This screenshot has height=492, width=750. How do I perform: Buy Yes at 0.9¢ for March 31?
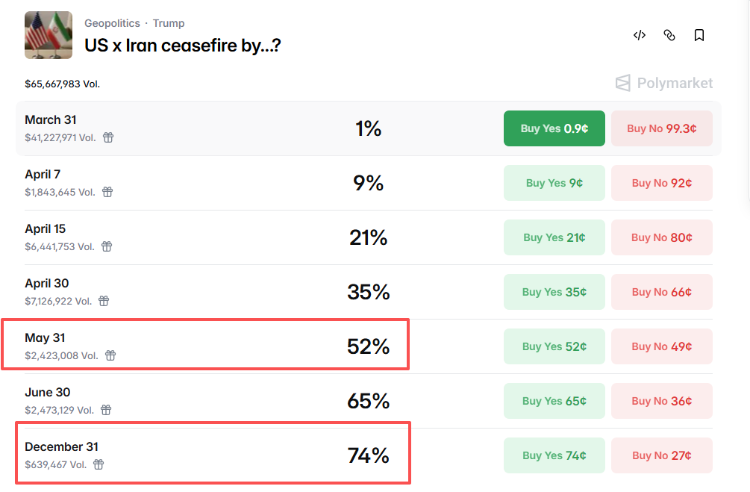(x=554, y=128)
